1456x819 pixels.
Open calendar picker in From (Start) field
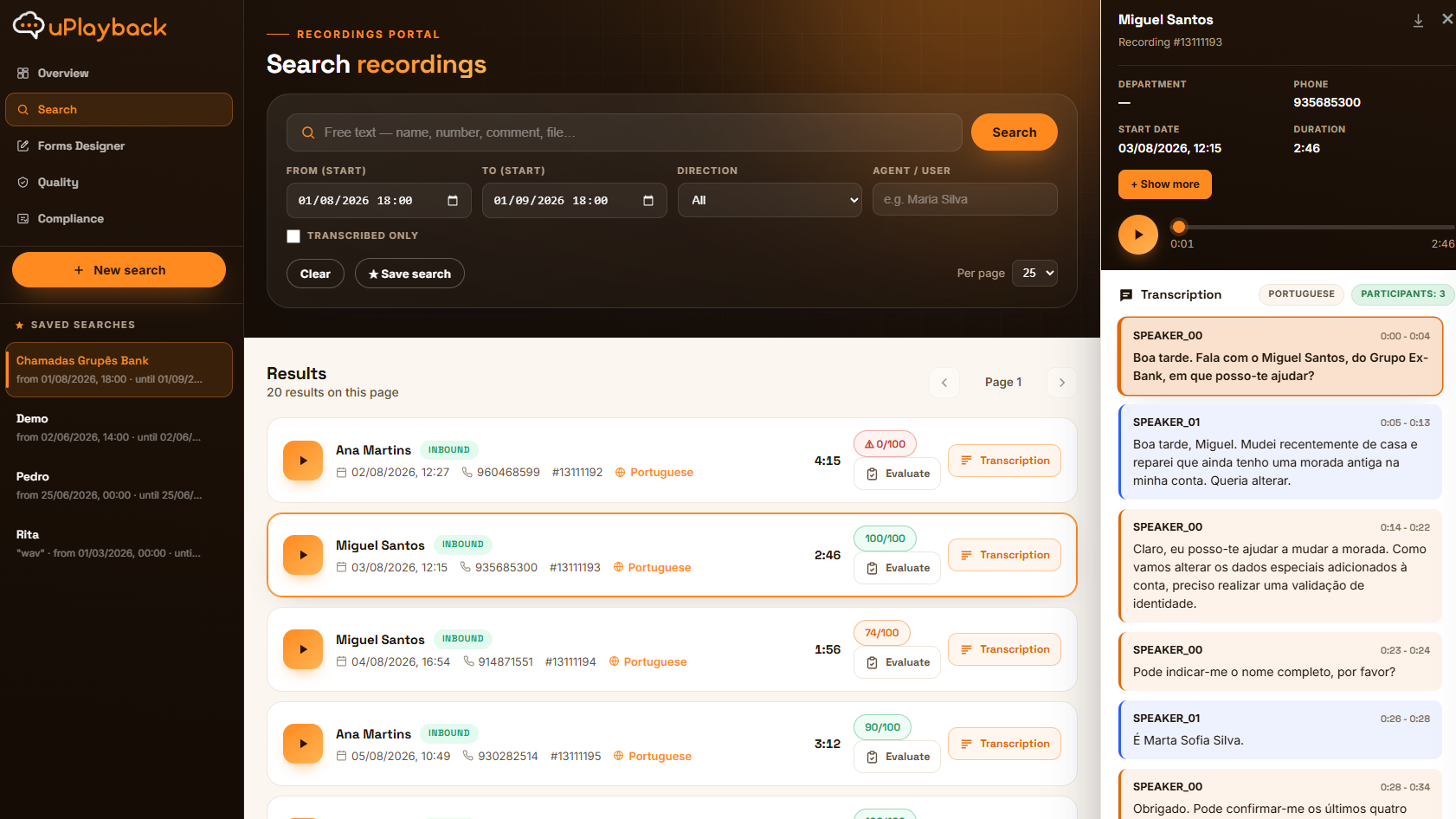coord(453,201)
